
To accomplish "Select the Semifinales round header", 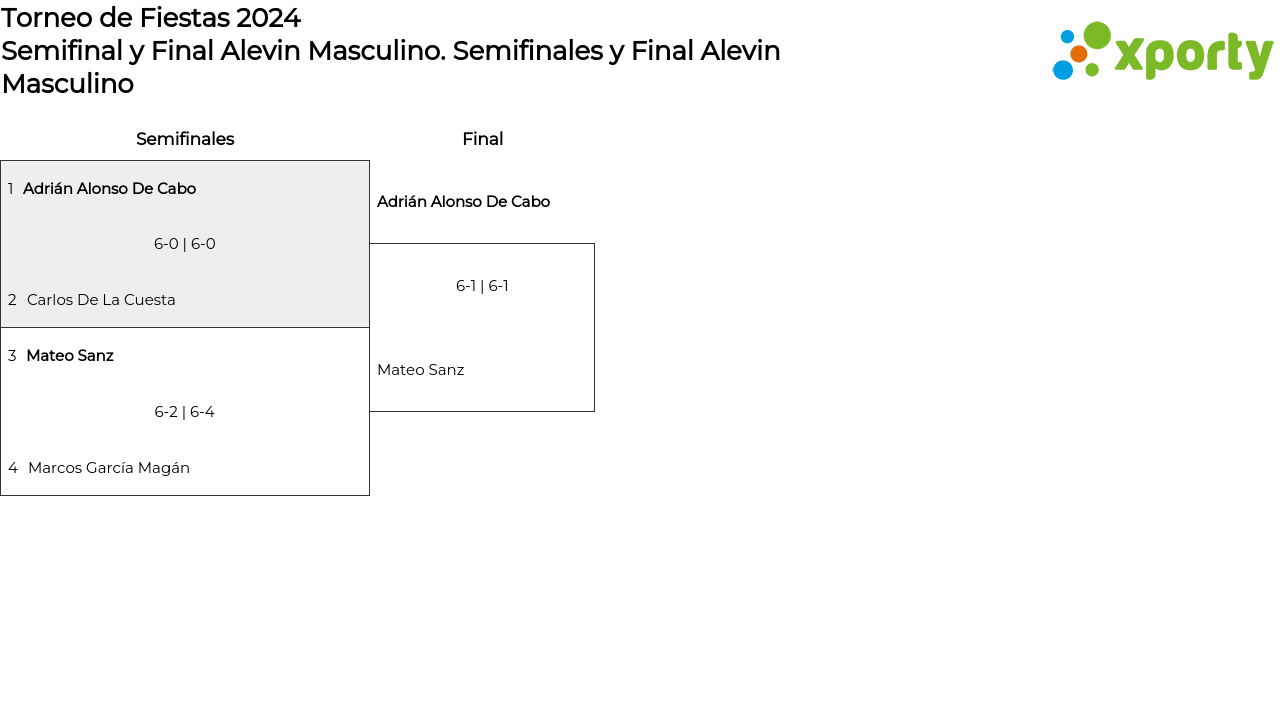I will pyautogui.click(x=185, y=139).
